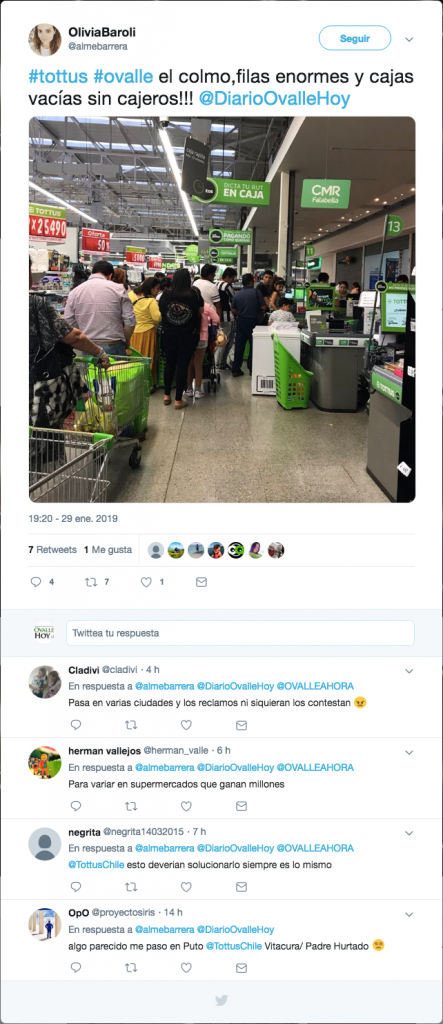Open the #tottus hashtag
443x1024 pixels.
pos(58,77)
